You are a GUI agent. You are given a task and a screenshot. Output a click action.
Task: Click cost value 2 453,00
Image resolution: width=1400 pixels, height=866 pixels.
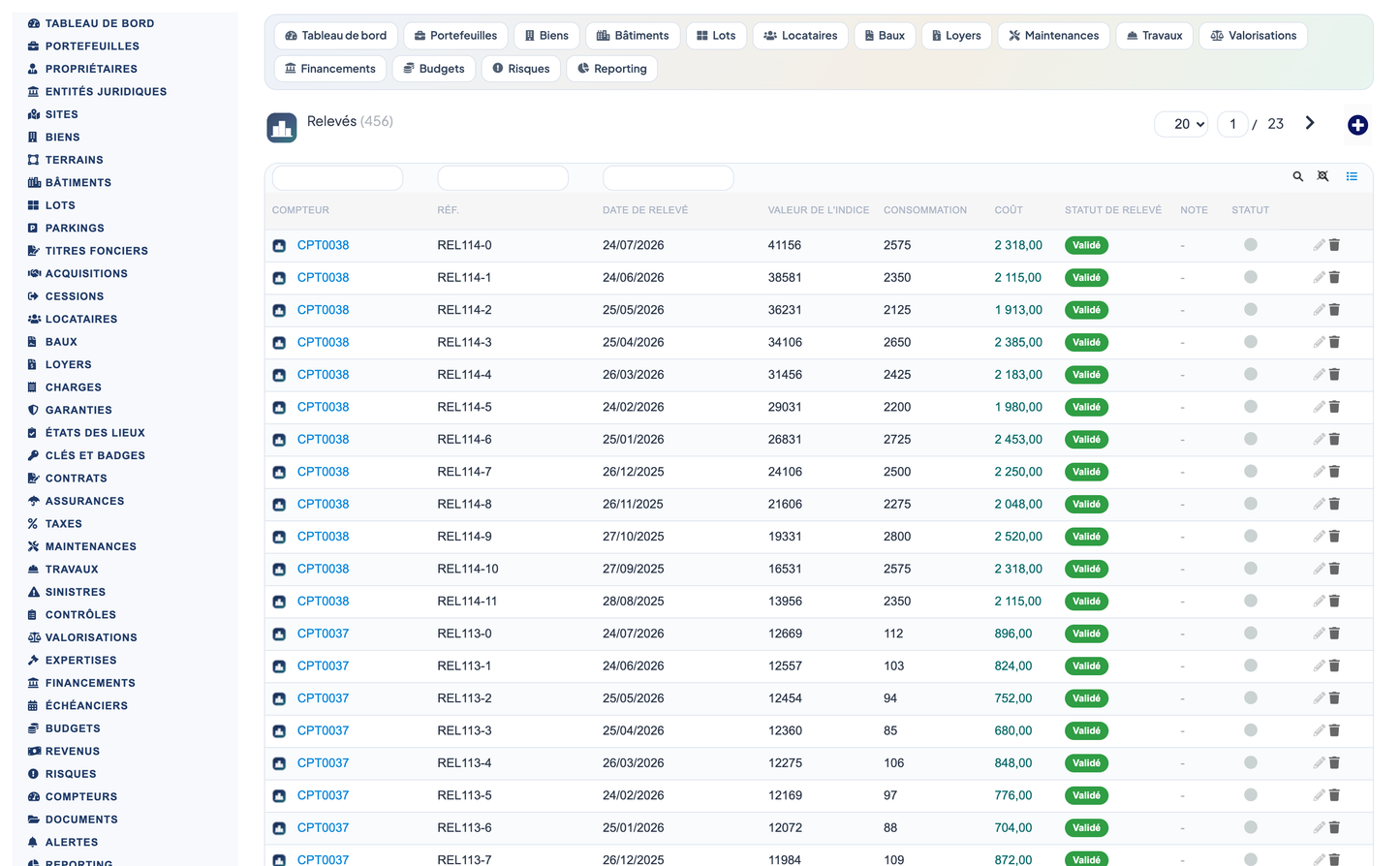coord(1018,440)
